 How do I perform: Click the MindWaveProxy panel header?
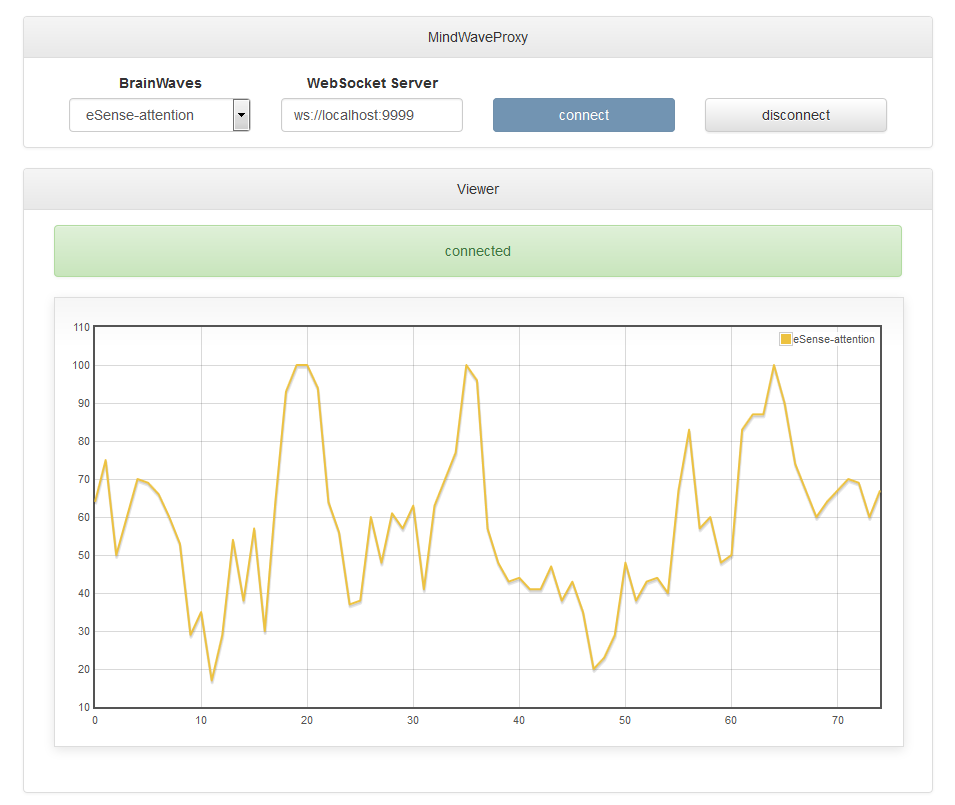pos(478,37)
